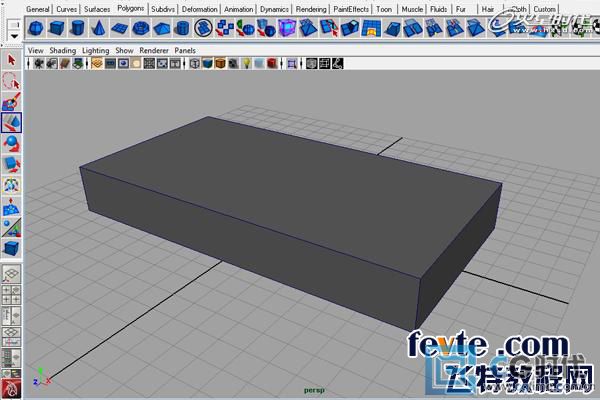Click the Select camera panel icon
The image size is (600, 400).
click(x=39, y=64)
